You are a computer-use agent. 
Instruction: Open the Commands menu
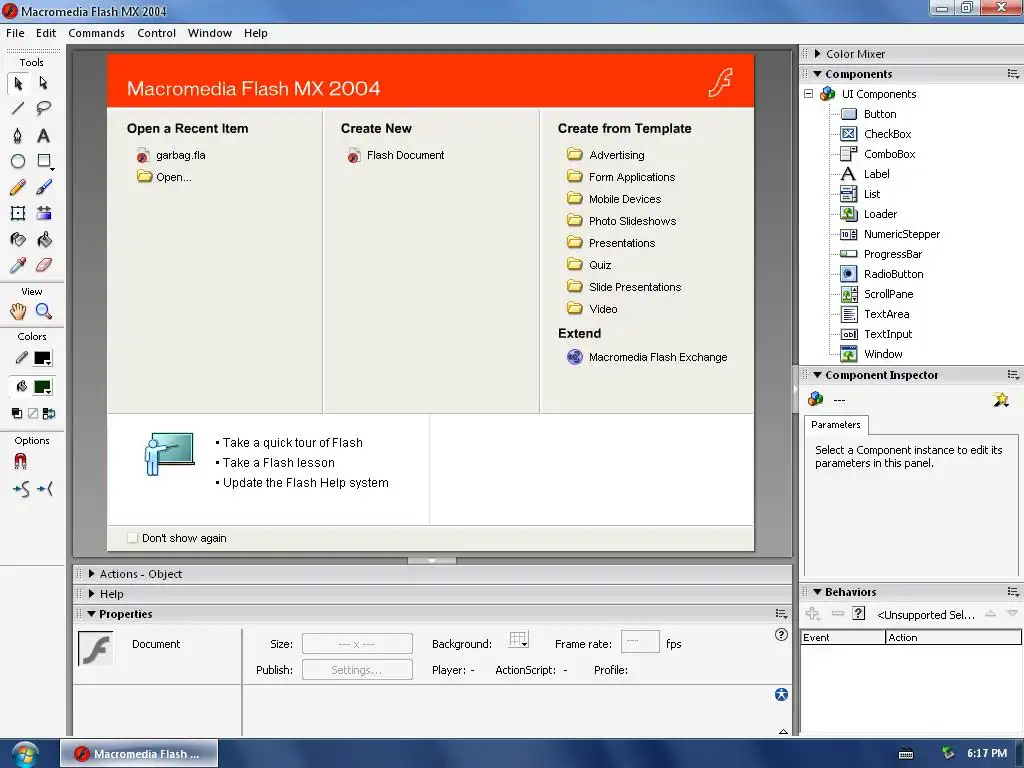click(96, 33)
